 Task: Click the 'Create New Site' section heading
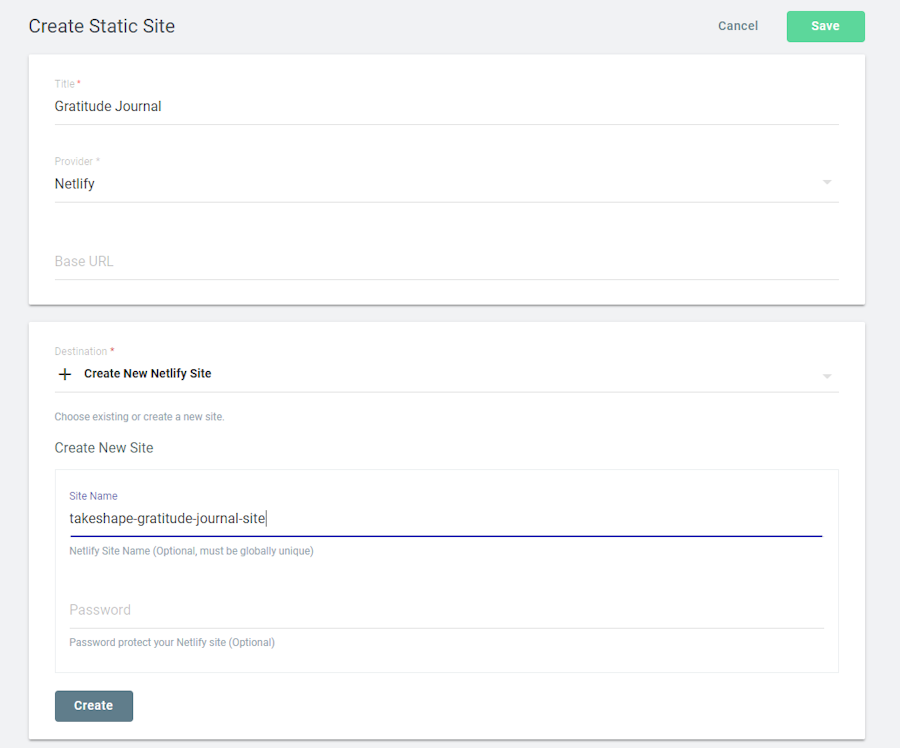104,448
